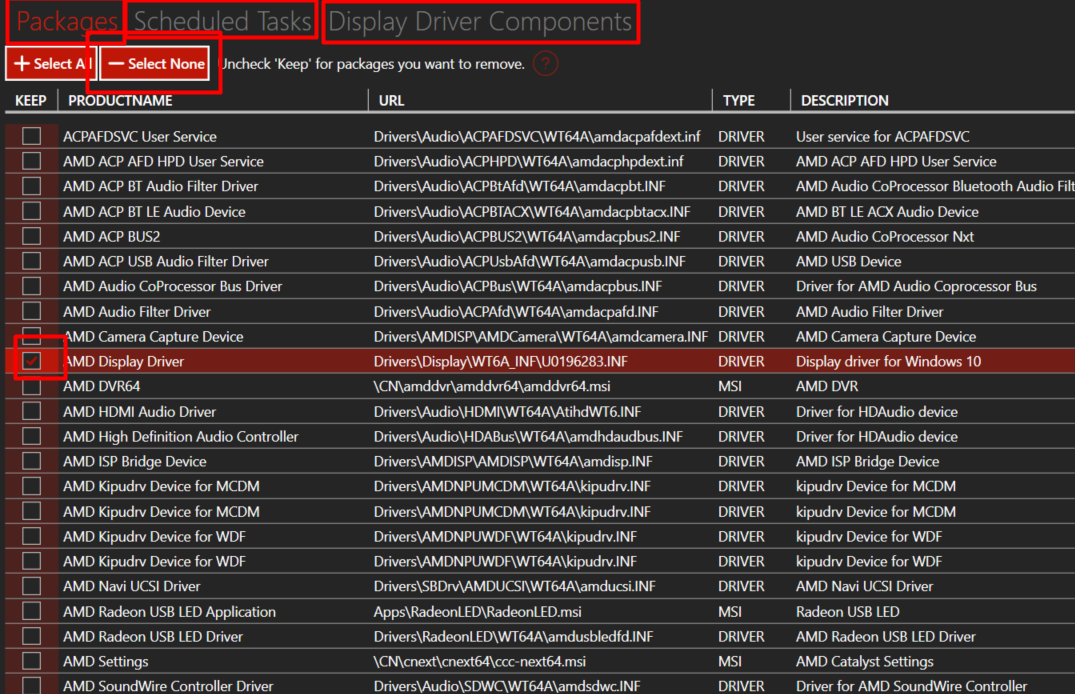The width and height of the screenshot is (1075, 694).
Task: Click the AtihdWT6.INF URL cell
Action: tap(507, 411)
